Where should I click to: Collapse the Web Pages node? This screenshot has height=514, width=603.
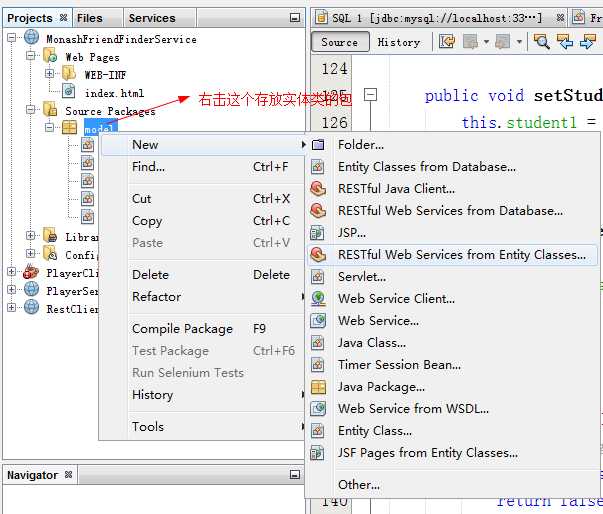click(x=30, y=56)
